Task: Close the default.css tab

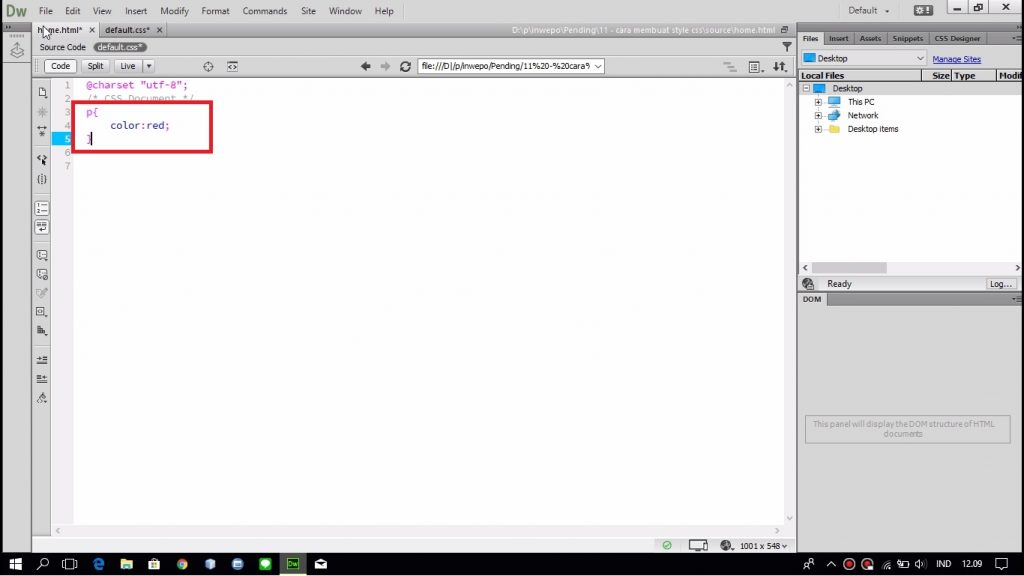Action: [159, 30]
